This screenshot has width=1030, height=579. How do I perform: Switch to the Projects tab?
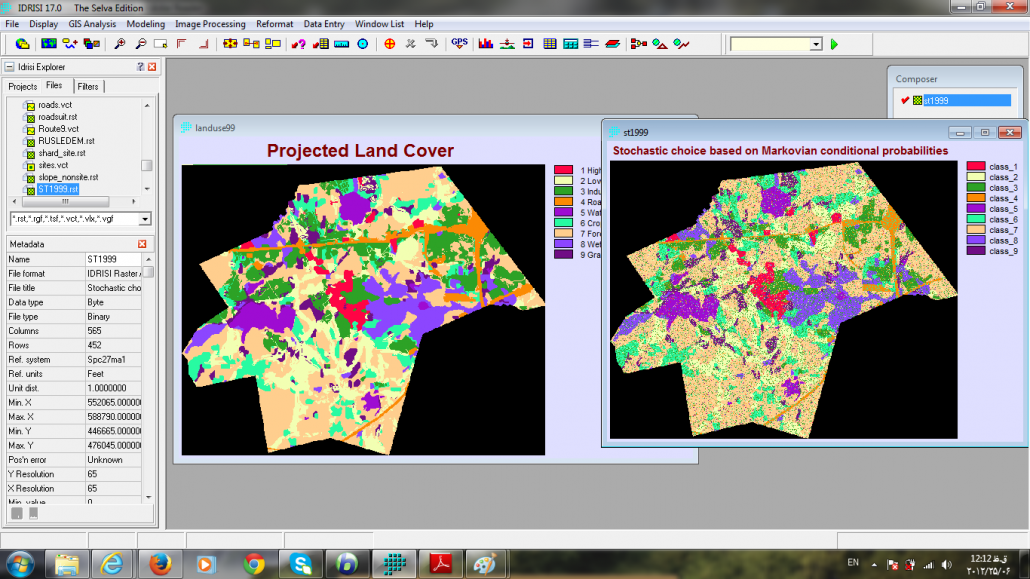[x=22, y=87]
